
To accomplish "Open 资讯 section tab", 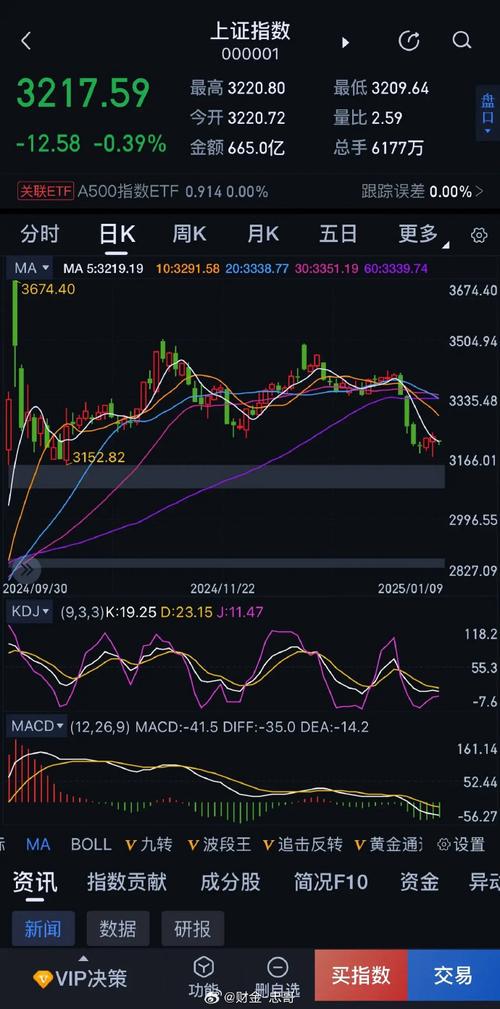I will (35, 882).
